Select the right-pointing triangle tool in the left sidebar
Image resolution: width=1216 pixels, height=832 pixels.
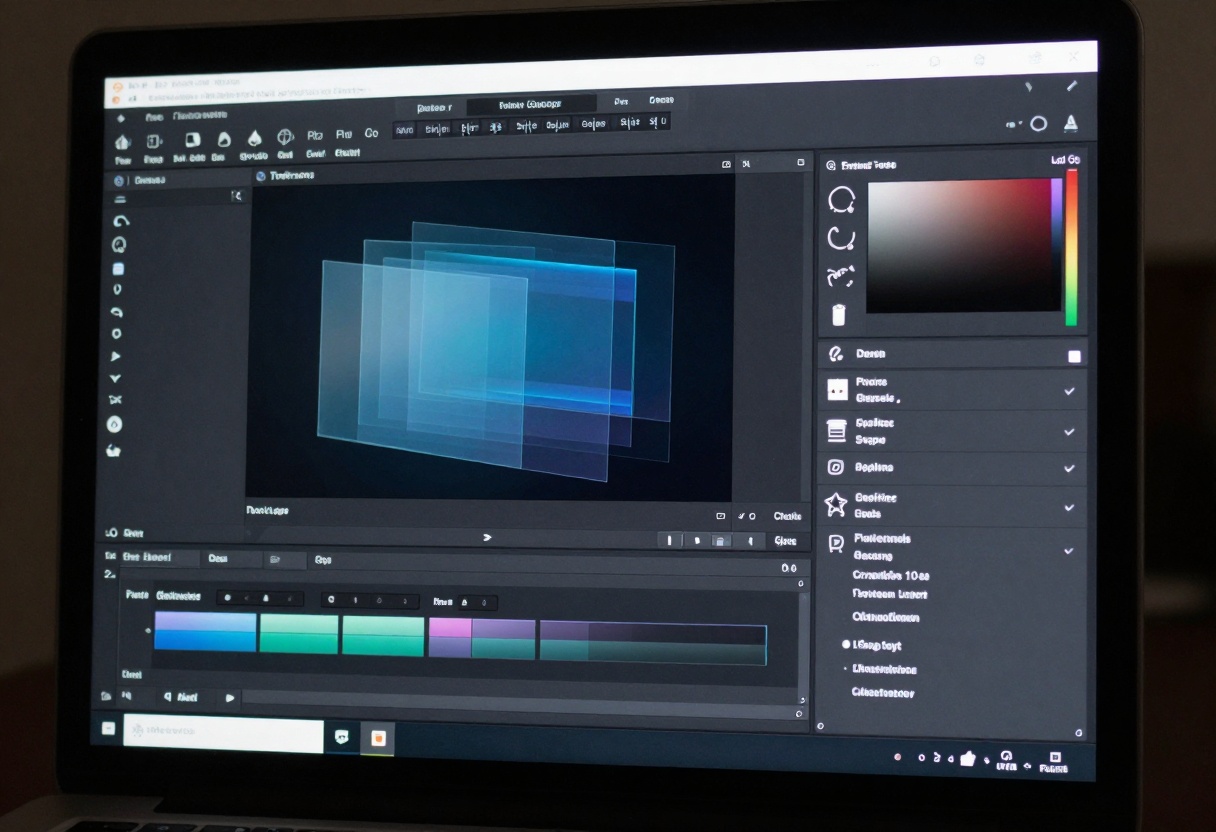pos(116,356)
